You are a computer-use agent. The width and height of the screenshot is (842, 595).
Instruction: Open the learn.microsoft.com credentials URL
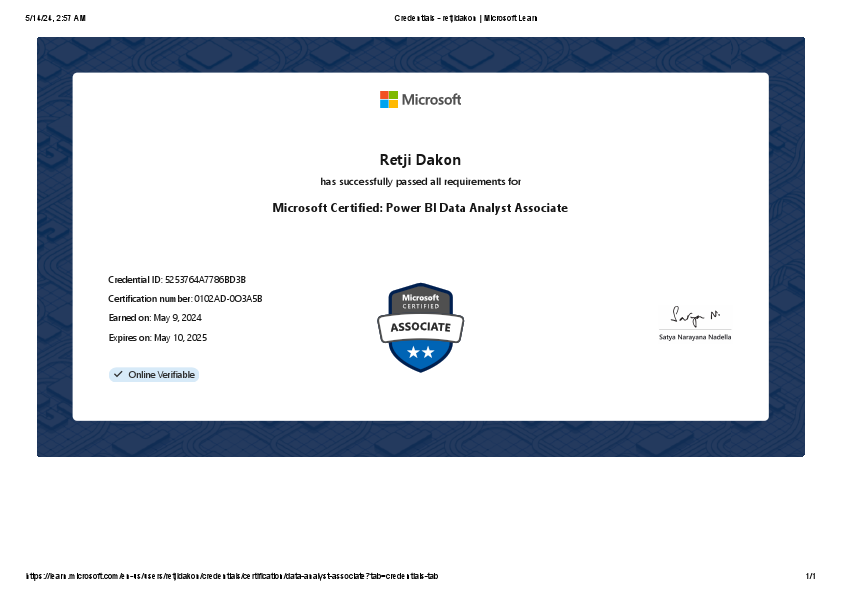pyautogui.click(x=231, y=575)
